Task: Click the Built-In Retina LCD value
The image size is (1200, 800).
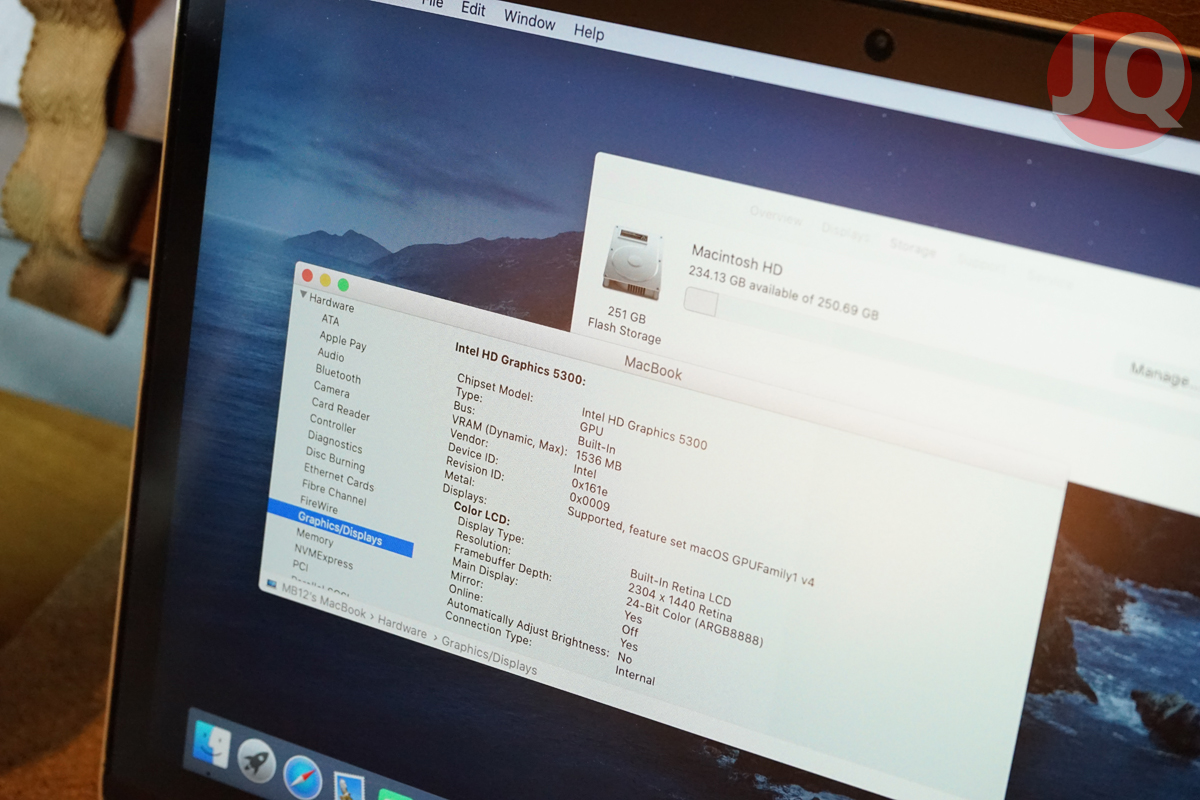Action: (x=680, y=590)
